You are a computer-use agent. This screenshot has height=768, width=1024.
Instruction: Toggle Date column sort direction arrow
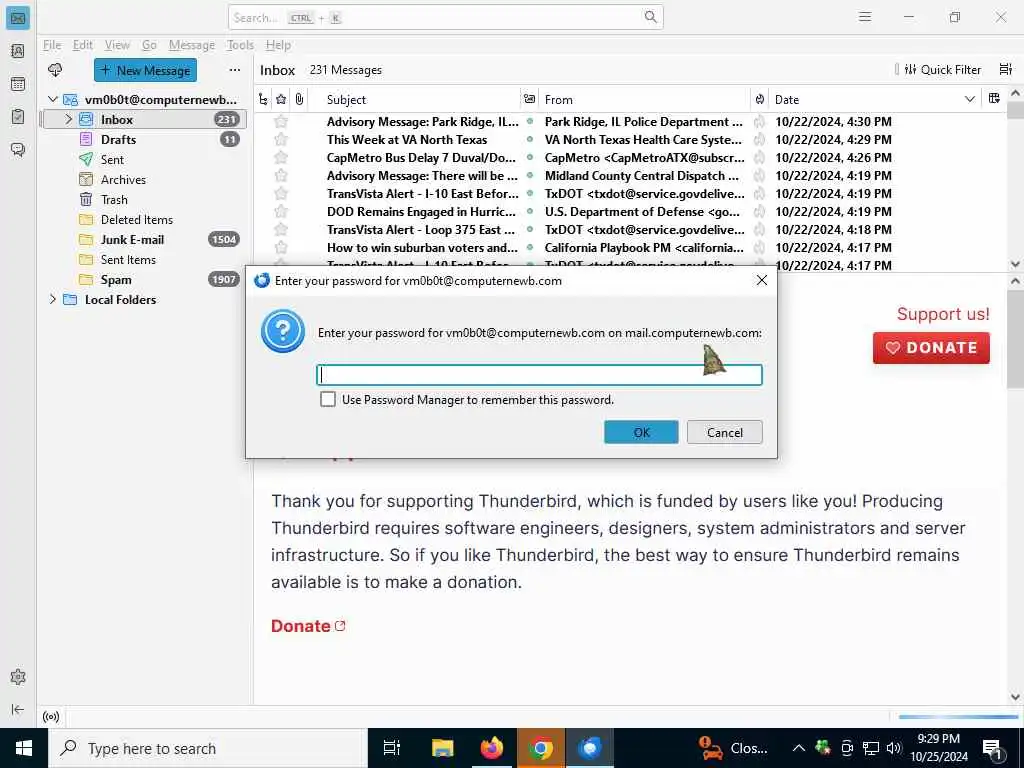tap(969, 99)
